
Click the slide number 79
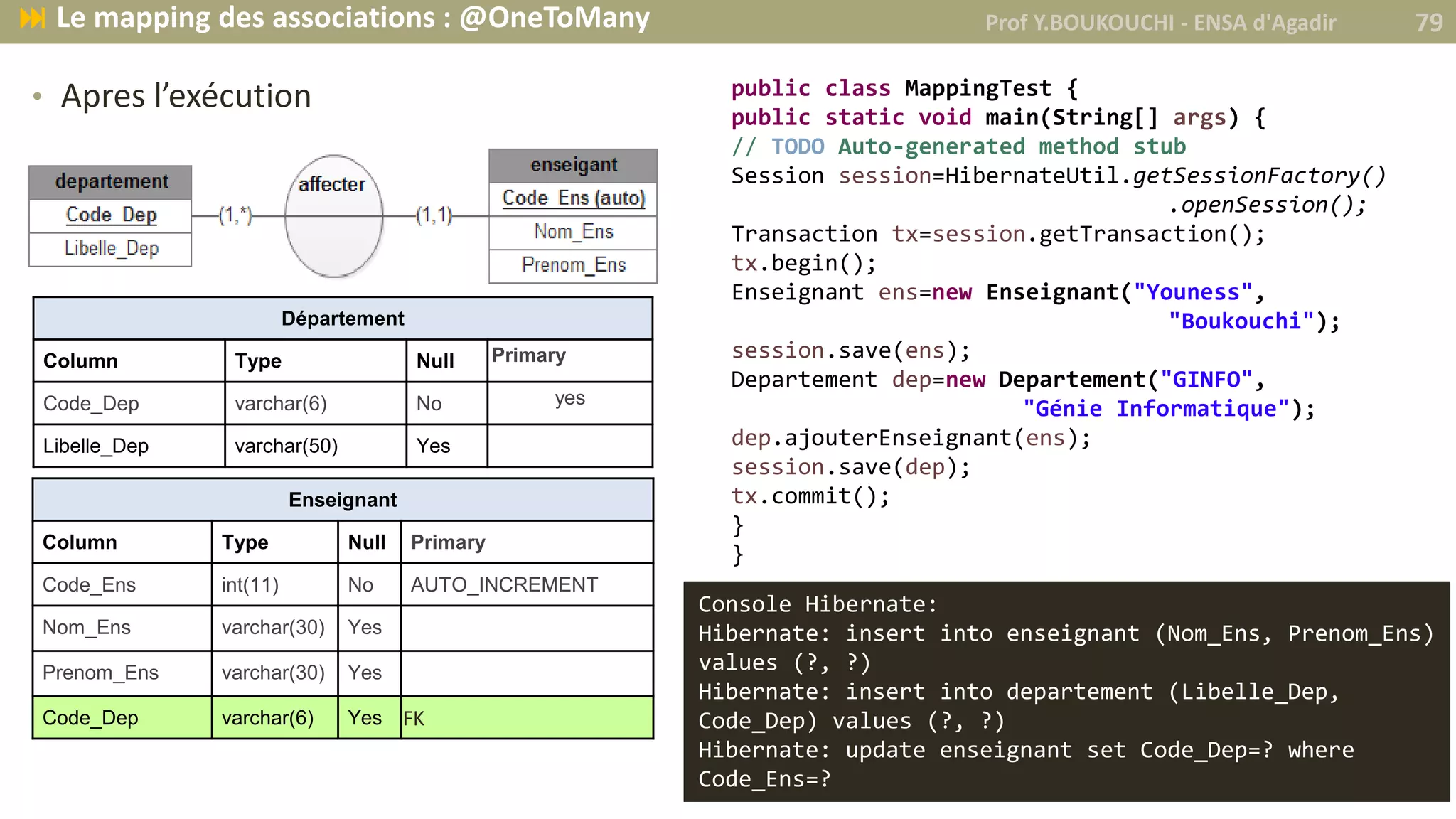[x=1428, y=23]
